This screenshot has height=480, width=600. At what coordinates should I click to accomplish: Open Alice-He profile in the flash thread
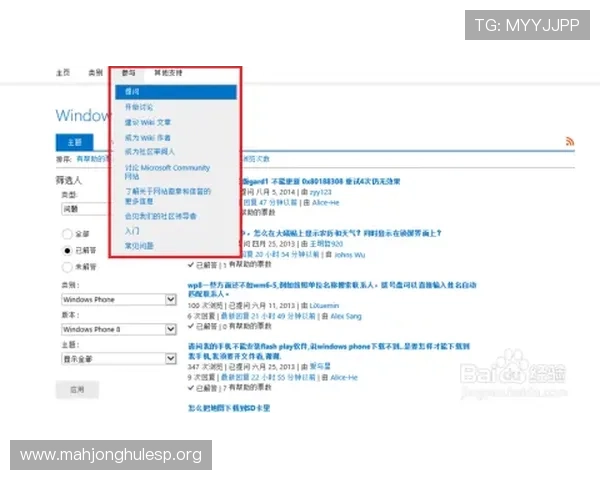(344, 377)
